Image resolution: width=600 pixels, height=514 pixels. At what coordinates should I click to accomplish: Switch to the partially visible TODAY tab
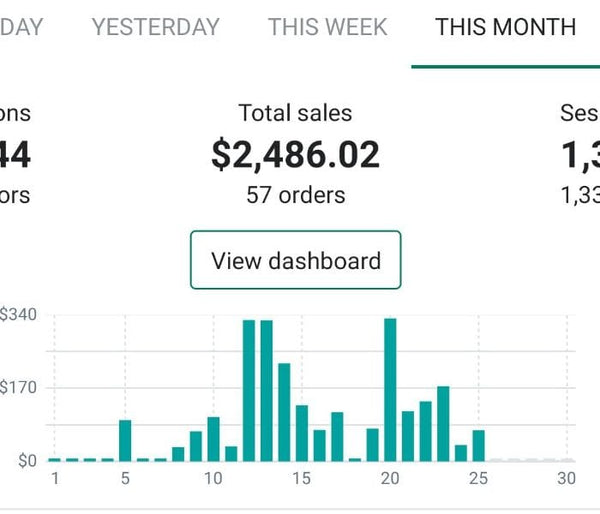[x=20, y=27]
